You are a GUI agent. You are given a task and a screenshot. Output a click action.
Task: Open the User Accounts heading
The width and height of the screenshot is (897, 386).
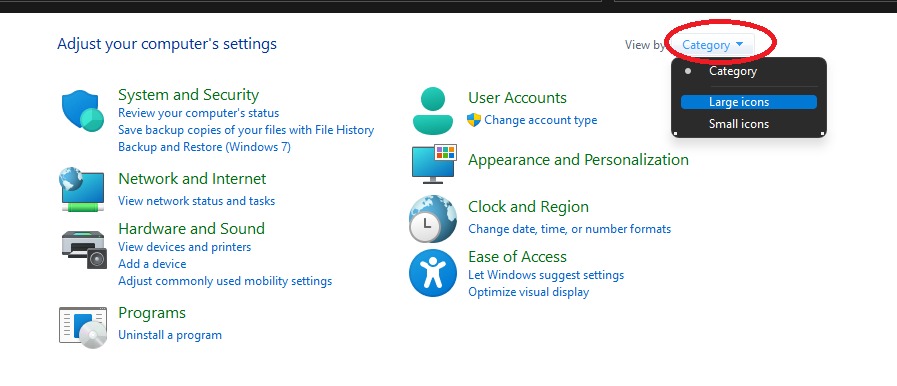tap(517, 98)
